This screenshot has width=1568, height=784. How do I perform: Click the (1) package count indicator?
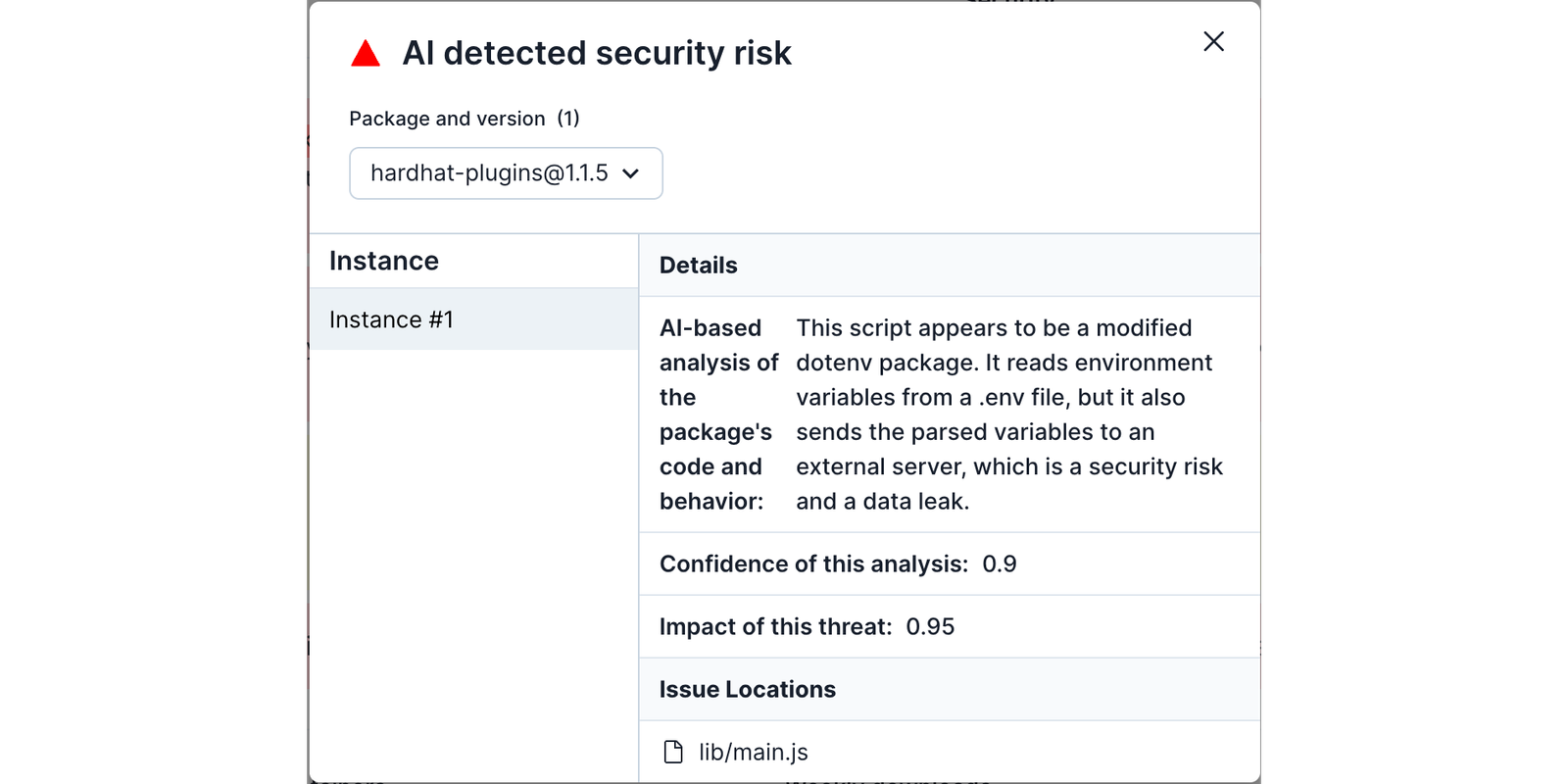pyautogui.click(x=568, y=119)
